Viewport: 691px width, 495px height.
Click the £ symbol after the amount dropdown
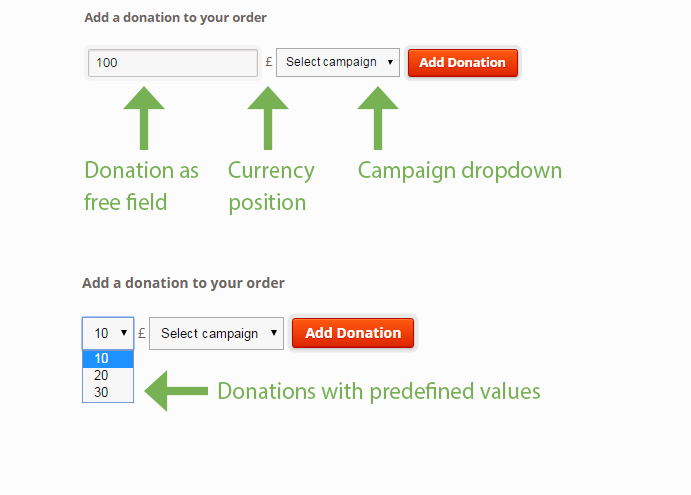point(142,333)
